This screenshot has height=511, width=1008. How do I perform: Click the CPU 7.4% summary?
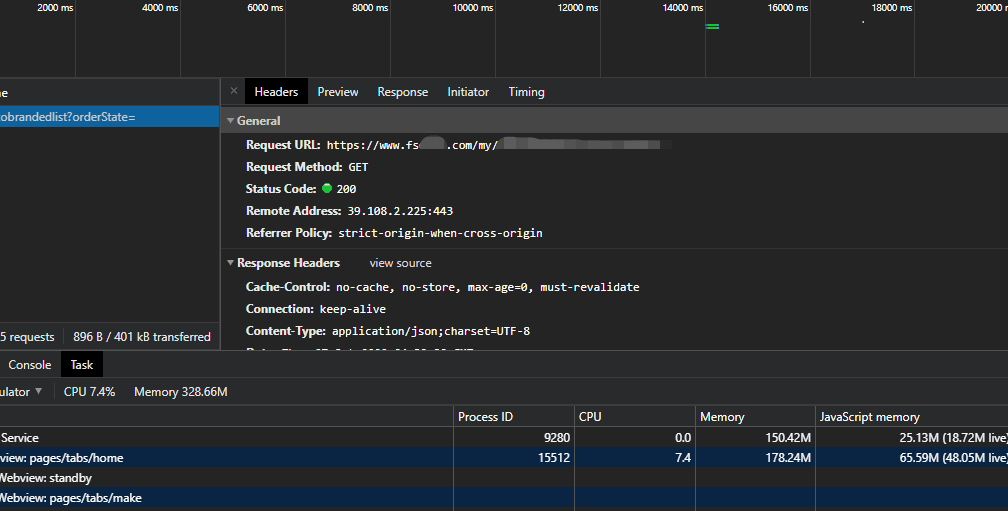(x=89, y=391)
